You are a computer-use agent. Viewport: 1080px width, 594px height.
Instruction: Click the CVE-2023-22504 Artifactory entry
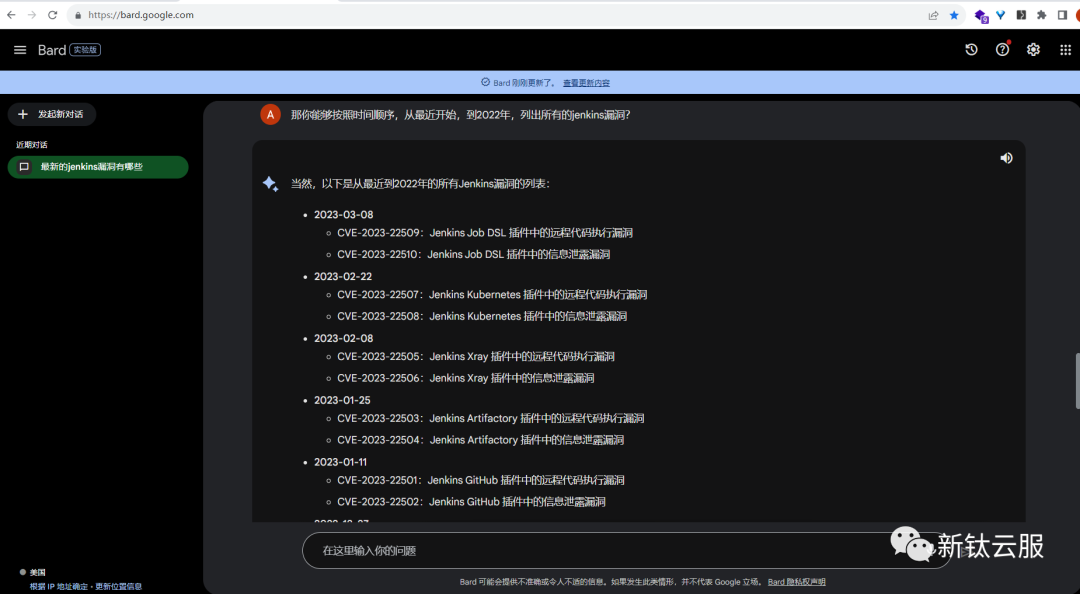(480, 440)
